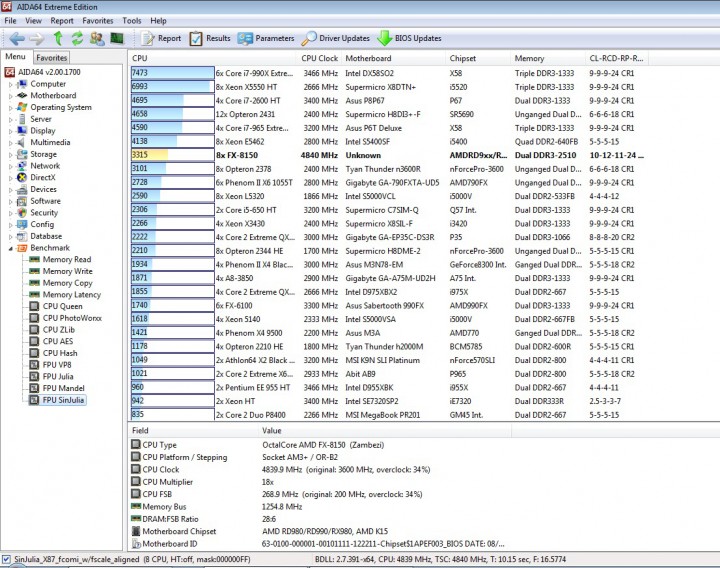
Task: Sort by the CPU Clock column header
Action: pyautogui.click(x=319, y=58)
